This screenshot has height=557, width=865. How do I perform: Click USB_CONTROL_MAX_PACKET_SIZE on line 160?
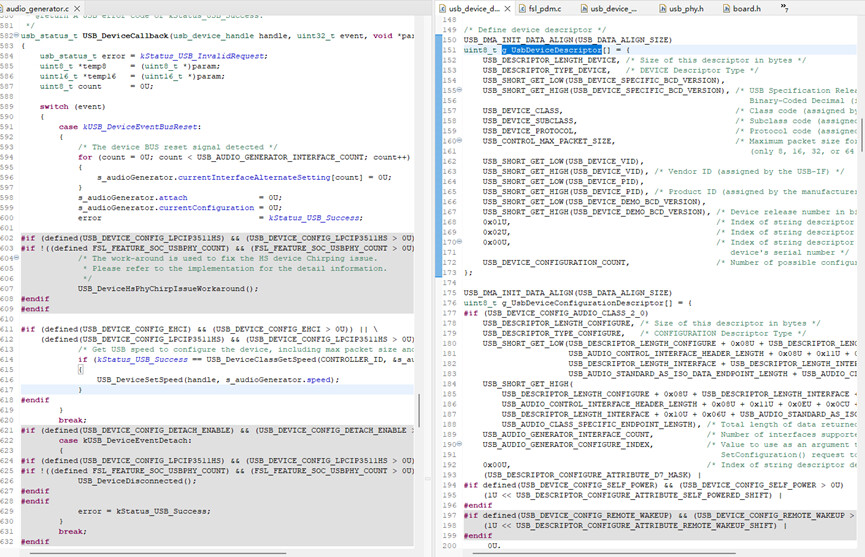coord(547,141)
